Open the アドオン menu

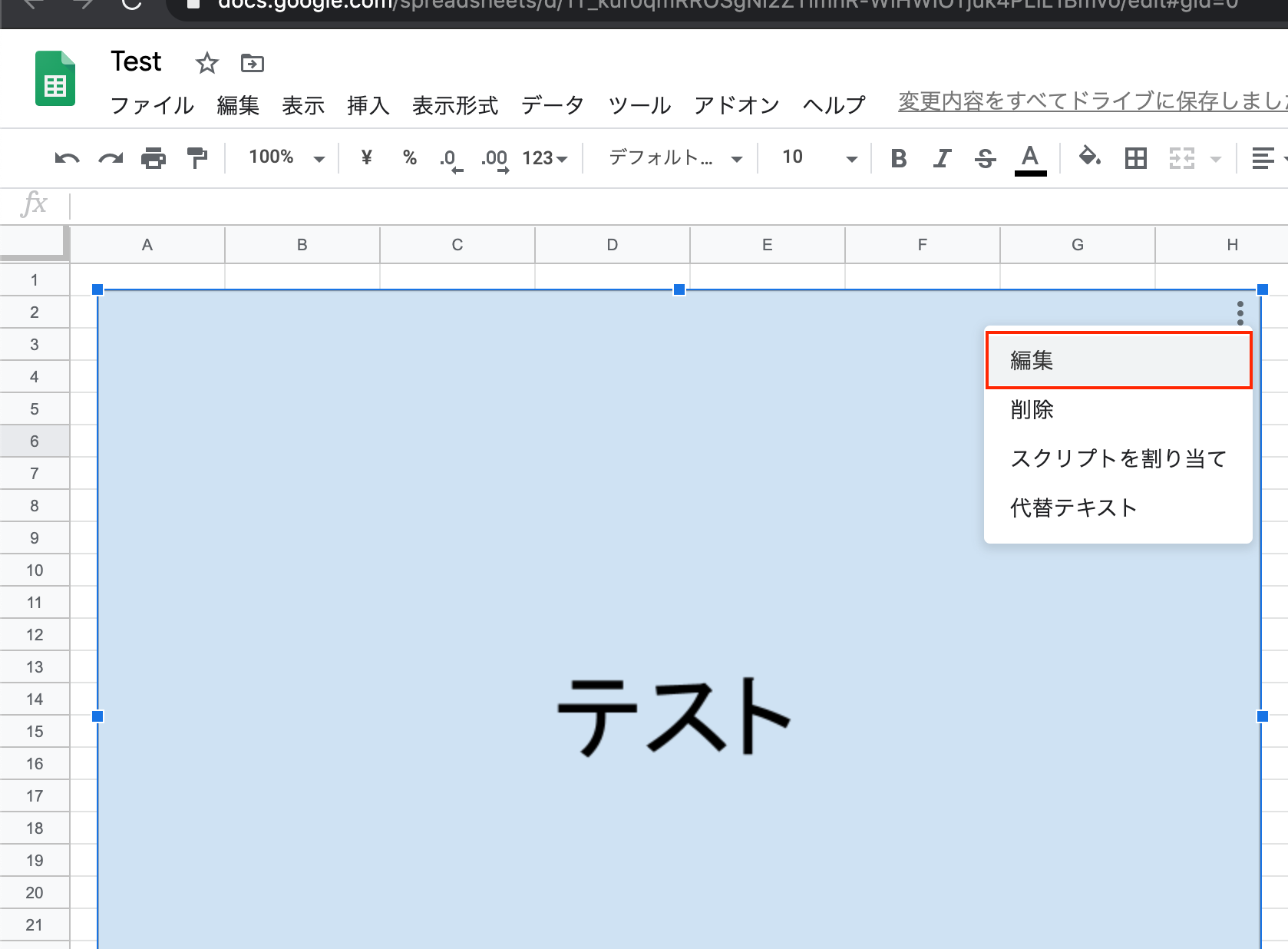pos(737,105)
